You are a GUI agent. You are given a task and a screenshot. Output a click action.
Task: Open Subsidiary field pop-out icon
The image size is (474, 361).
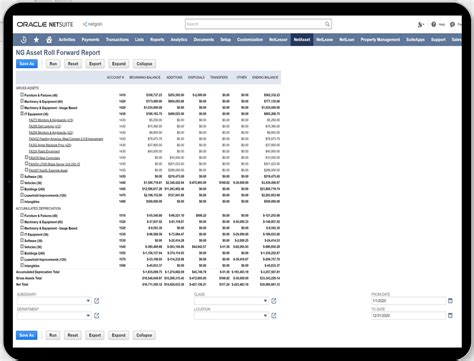pyautogui.click(x=97, y=301)
